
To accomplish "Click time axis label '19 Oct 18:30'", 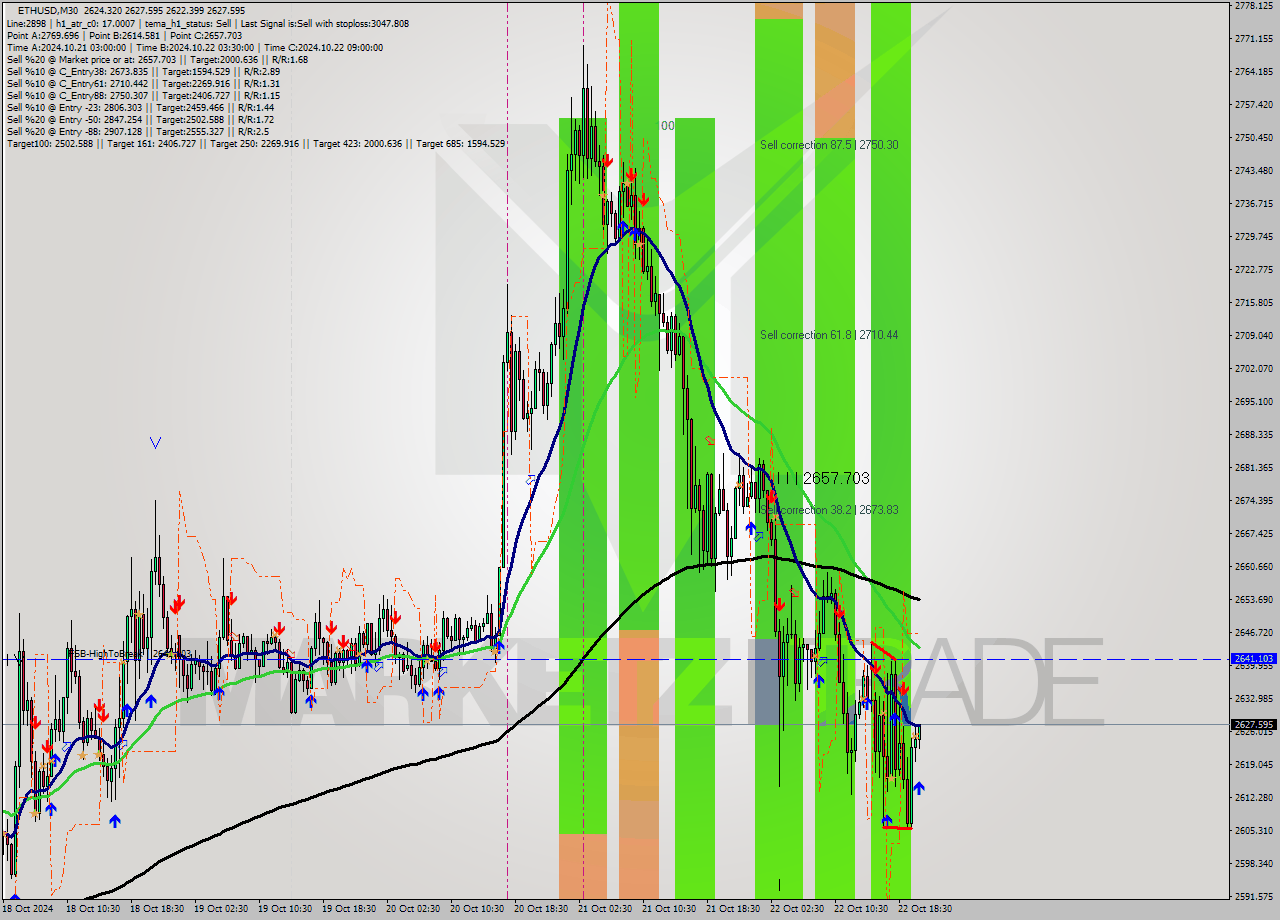I will point(349,909).
